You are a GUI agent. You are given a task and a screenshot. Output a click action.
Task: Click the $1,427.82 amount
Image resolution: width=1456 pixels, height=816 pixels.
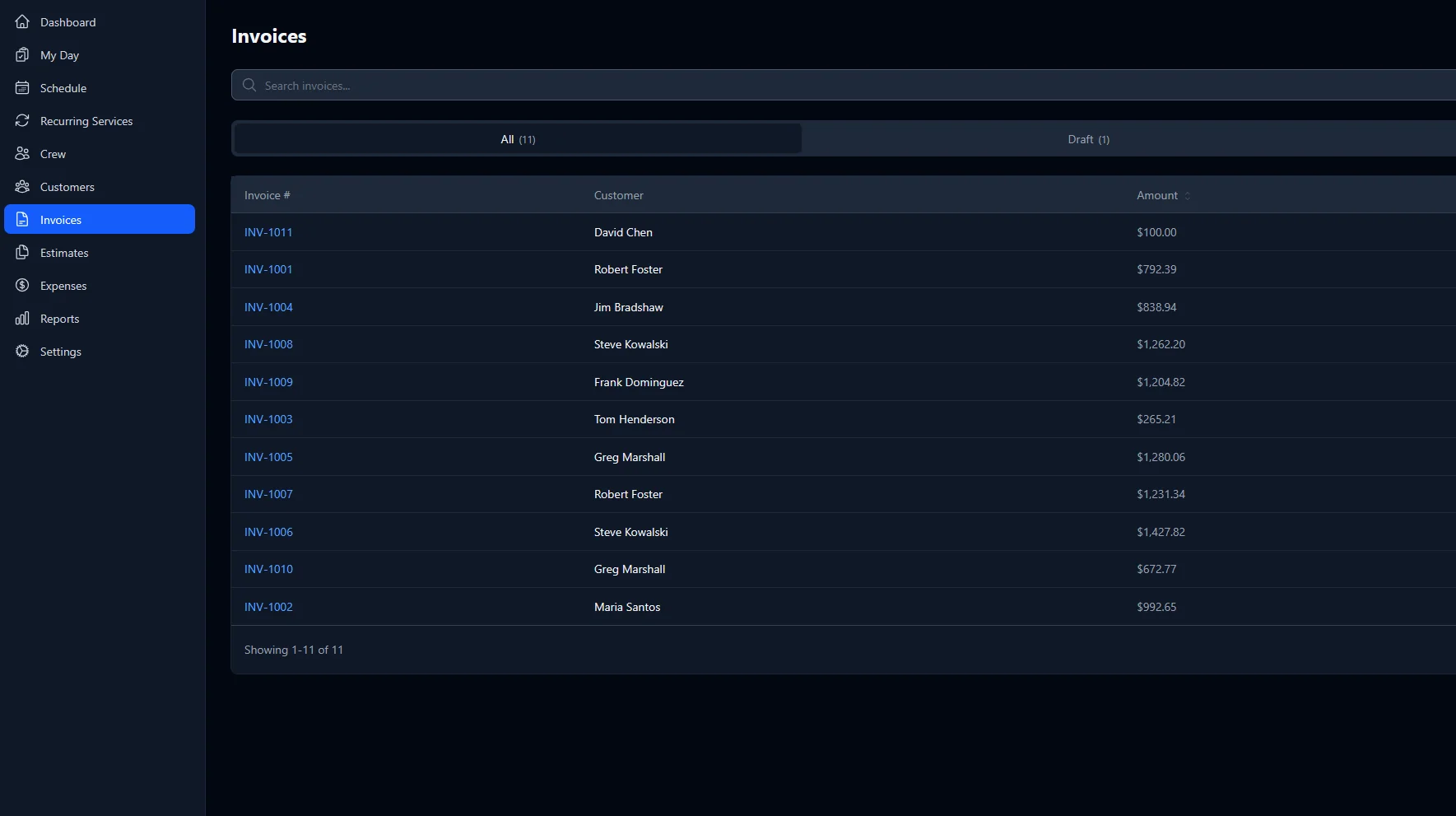click(x=1161, y=532)
